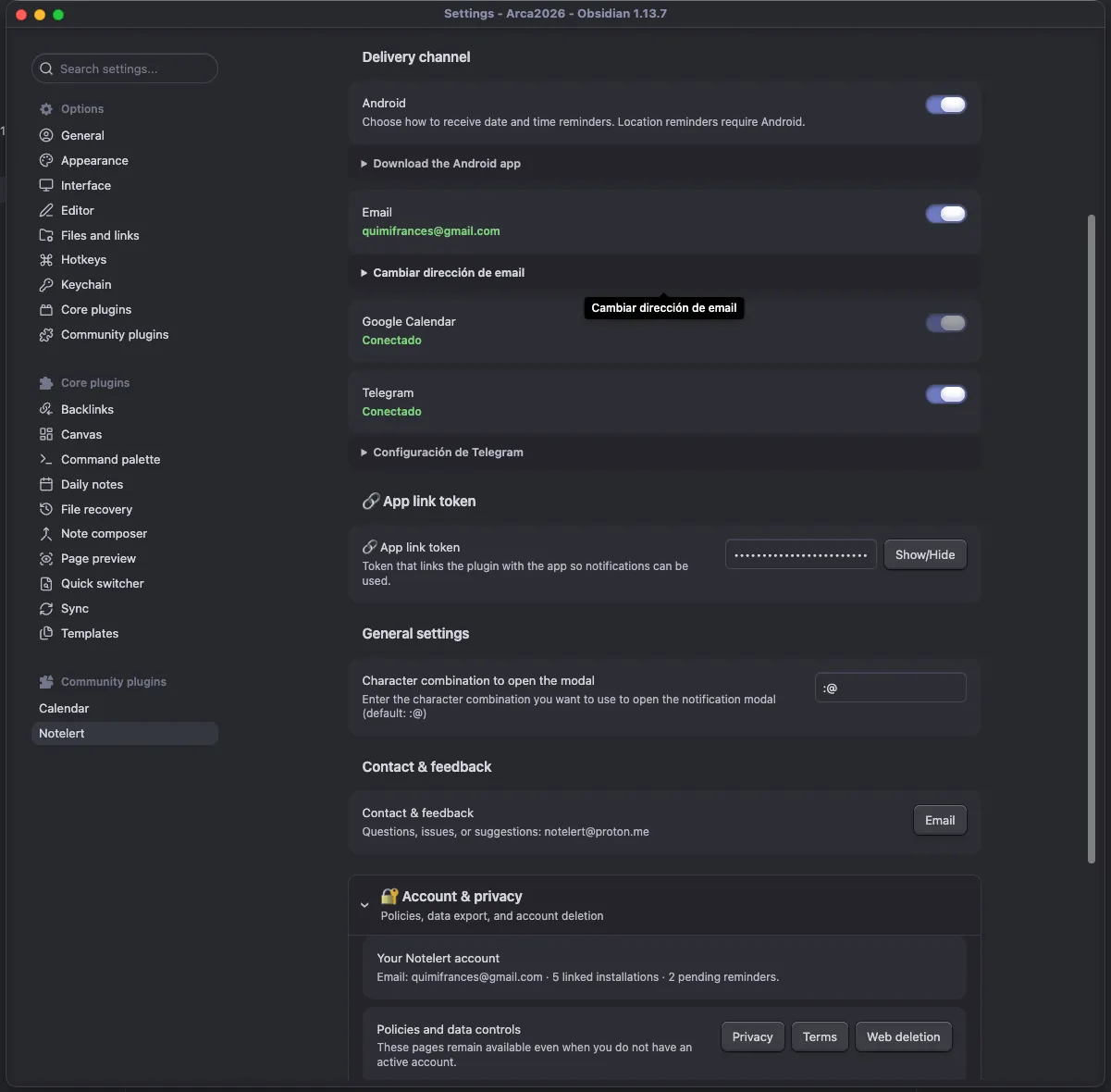Open the Privacy policy button
The height and width of the screenshot is (1092, 1111).
[x=752, y=1036]
